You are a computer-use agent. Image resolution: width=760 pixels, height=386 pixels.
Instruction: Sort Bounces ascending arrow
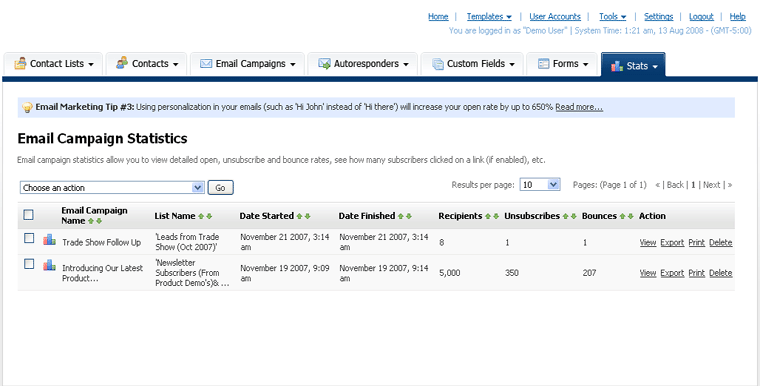coord(623,216)
